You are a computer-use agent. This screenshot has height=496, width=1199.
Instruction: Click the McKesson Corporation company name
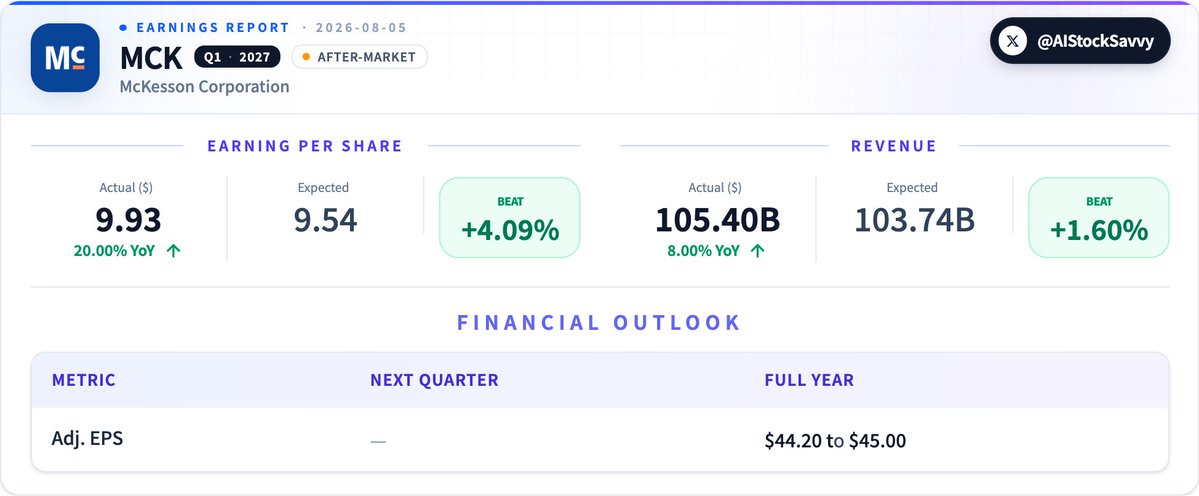[x=204, y=86]
